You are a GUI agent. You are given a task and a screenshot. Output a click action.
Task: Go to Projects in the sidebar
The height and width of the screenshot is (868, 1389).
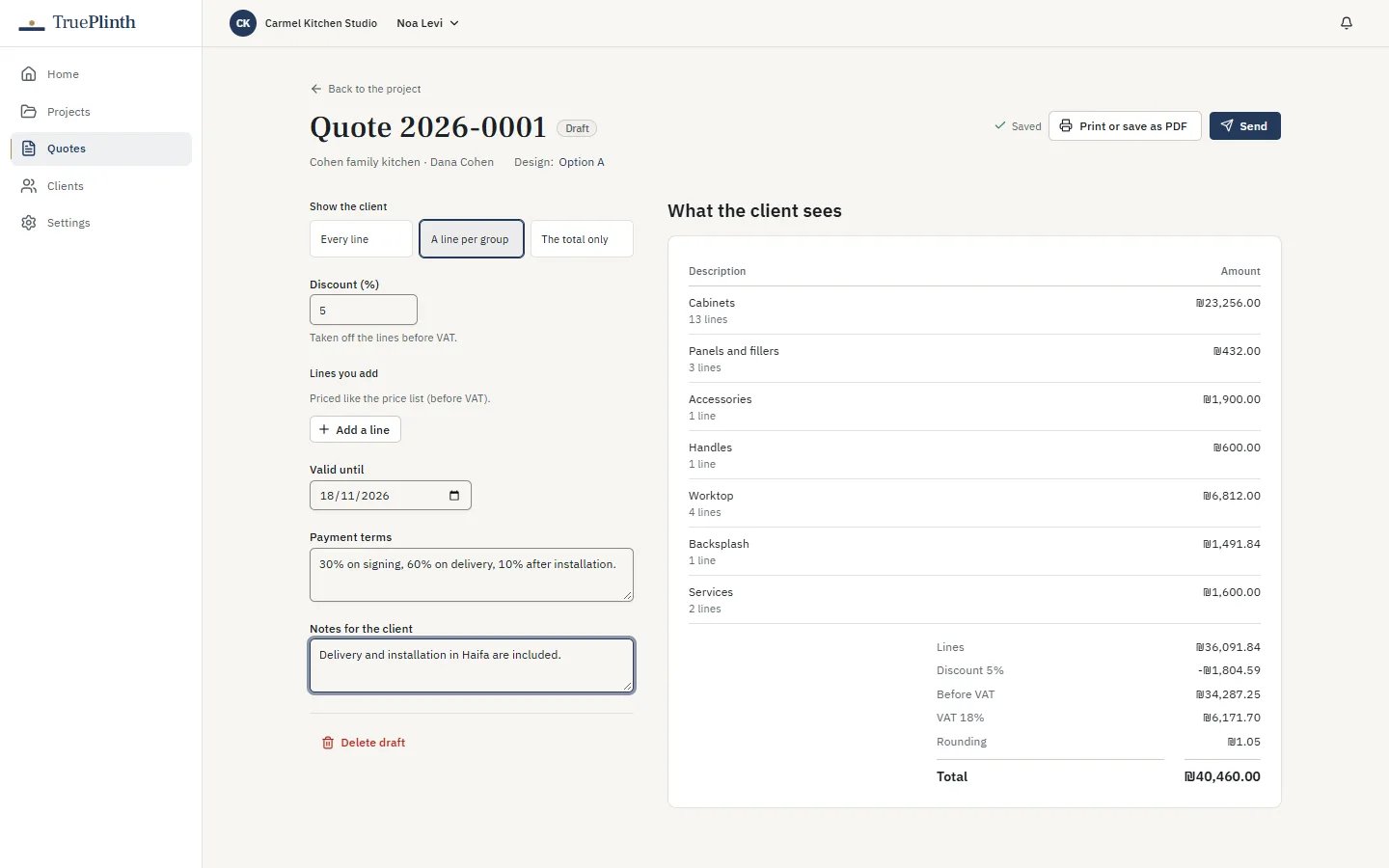click(x=101, y=112)
